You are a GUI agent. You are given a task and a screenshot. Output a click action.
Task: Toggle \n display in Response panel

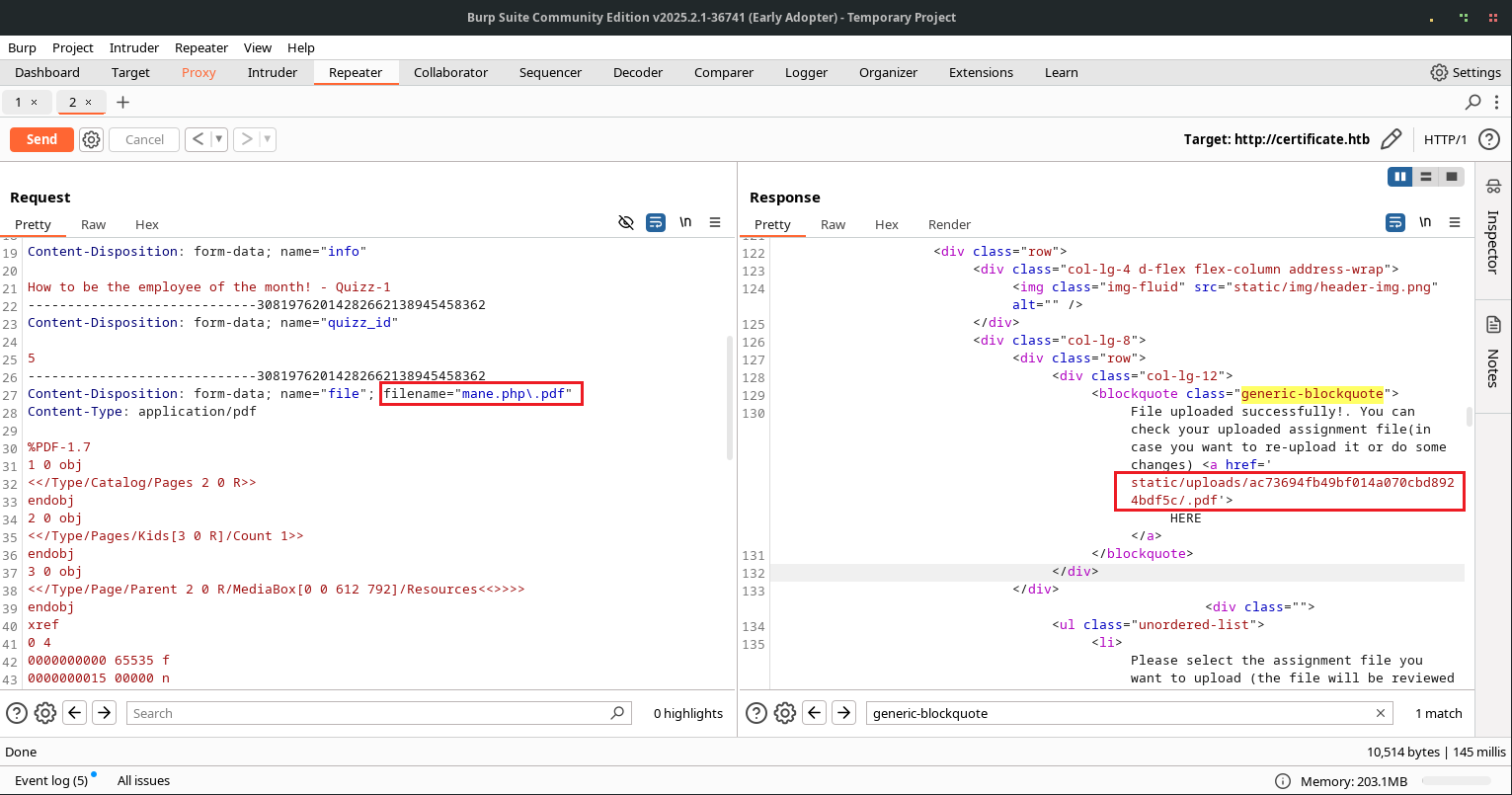[x=1424, y=223]
